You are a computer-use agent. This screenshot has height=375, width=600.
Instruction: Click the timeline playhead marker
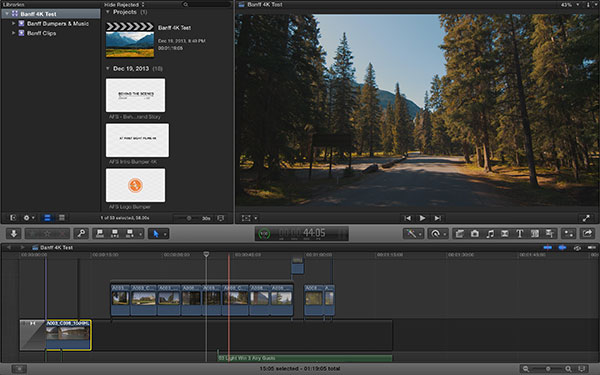[x=206, y=254]
